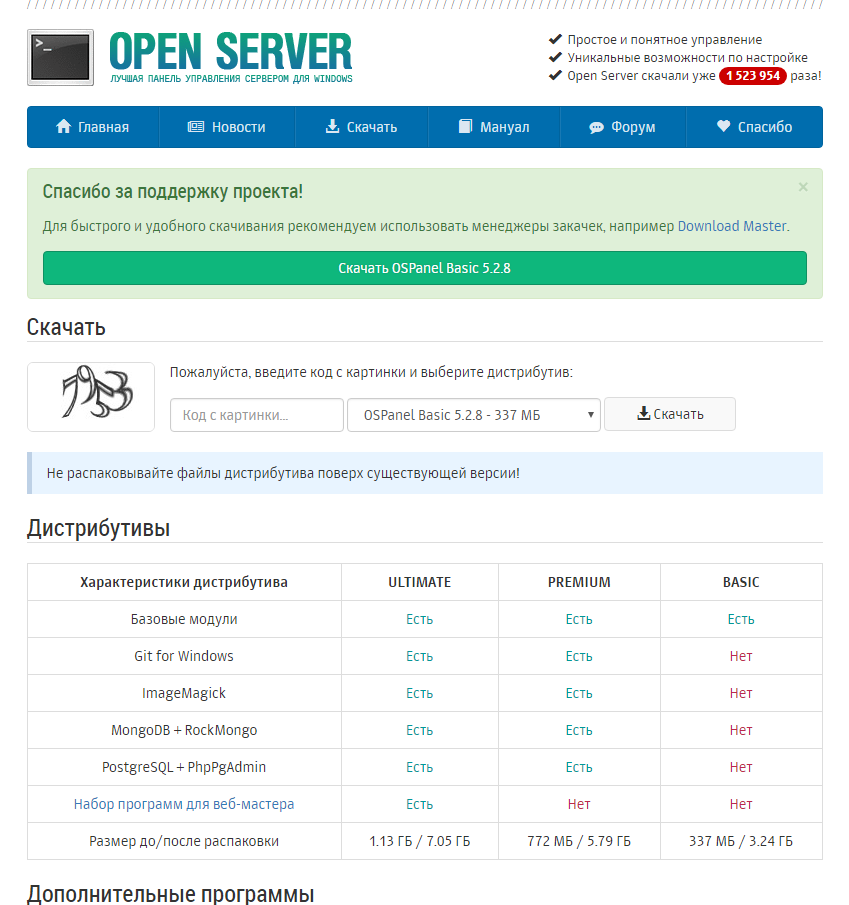Open the OSPanel Basic 5.2.8 distribution dropdown
This screenshot has height=905, width=849.
(x=473, y=415)
